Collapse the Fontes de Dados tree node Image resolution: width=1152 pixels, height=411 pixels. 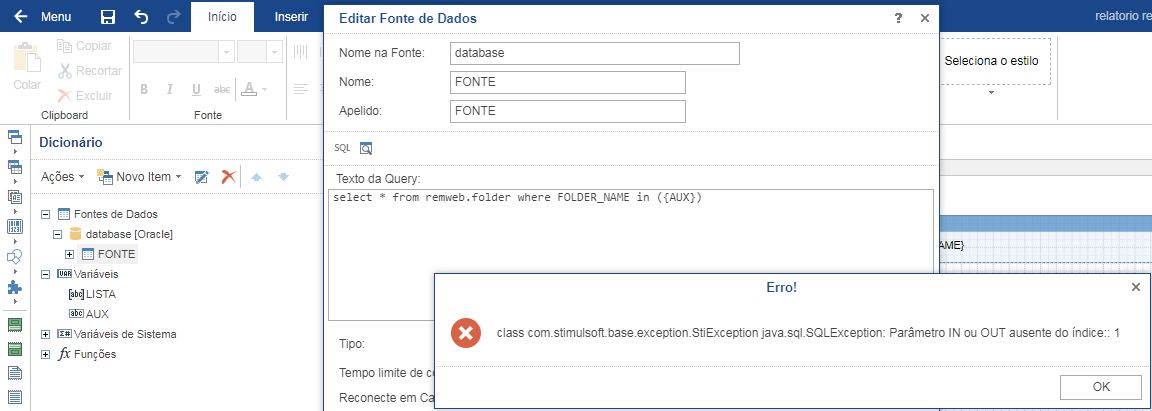click(46, 215)
